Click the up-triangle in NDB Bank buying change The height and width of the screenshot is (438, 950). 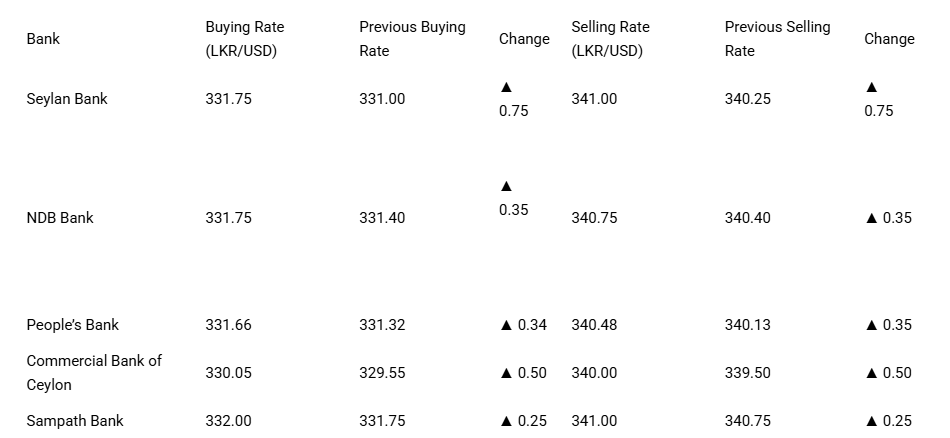coord(507,186)
